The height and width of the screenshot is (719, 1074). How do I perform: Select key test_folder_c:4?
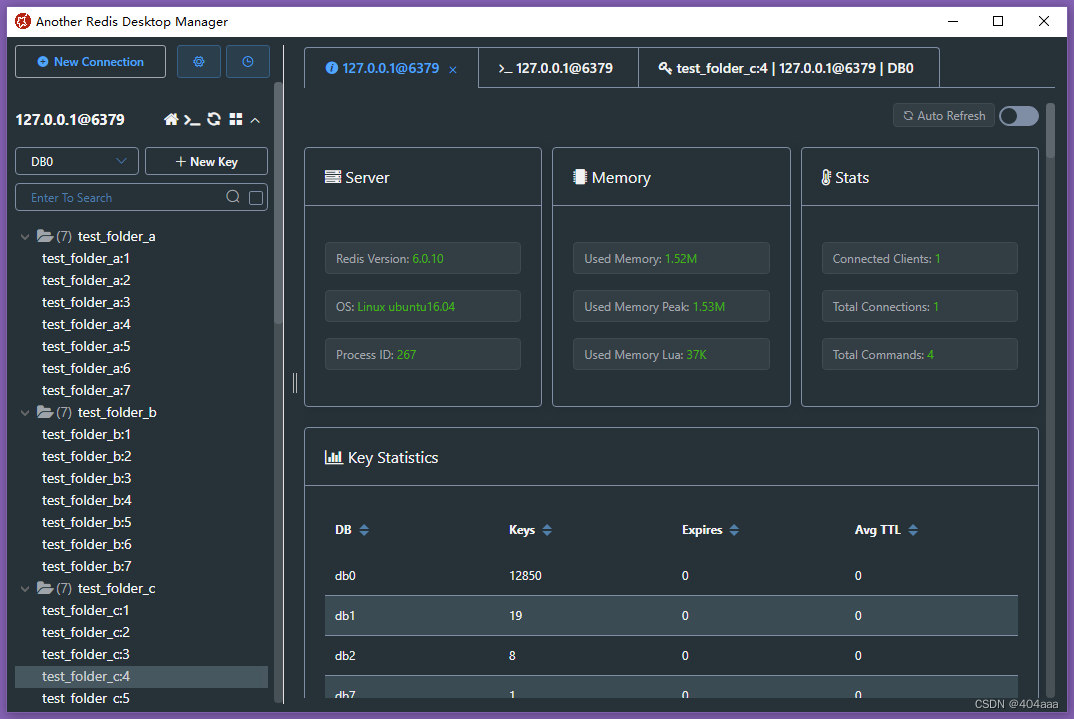point(141,677)
